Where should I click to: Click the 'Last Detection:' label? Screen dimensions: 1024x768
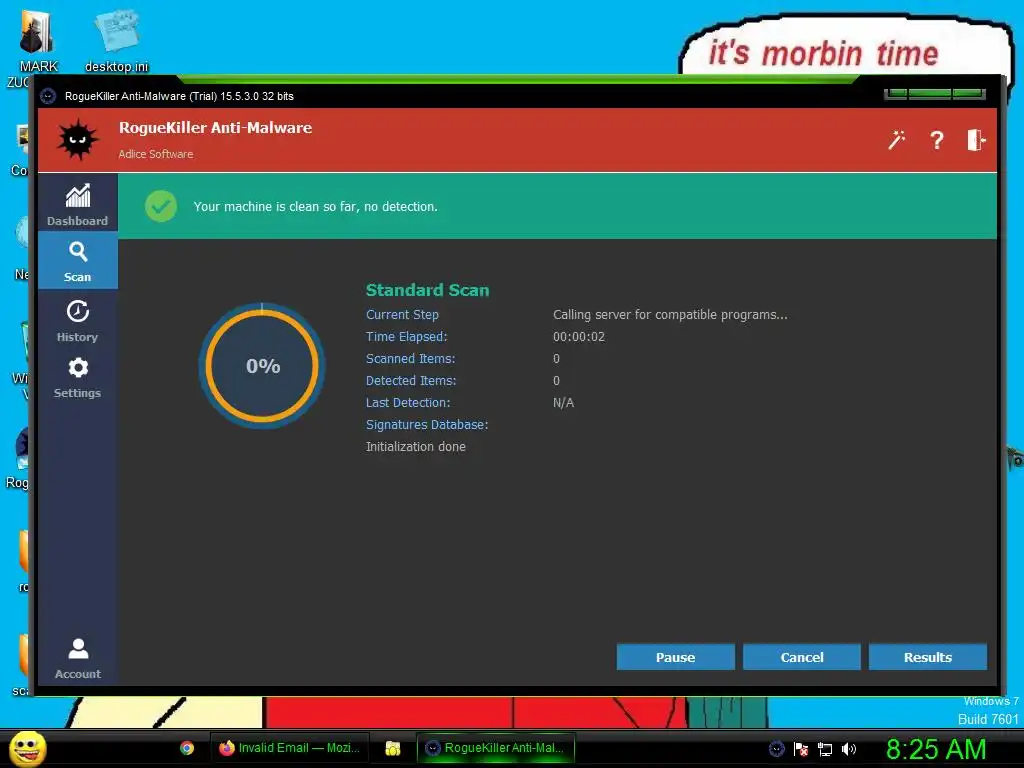pyautogui.click(x=408, y=403)
